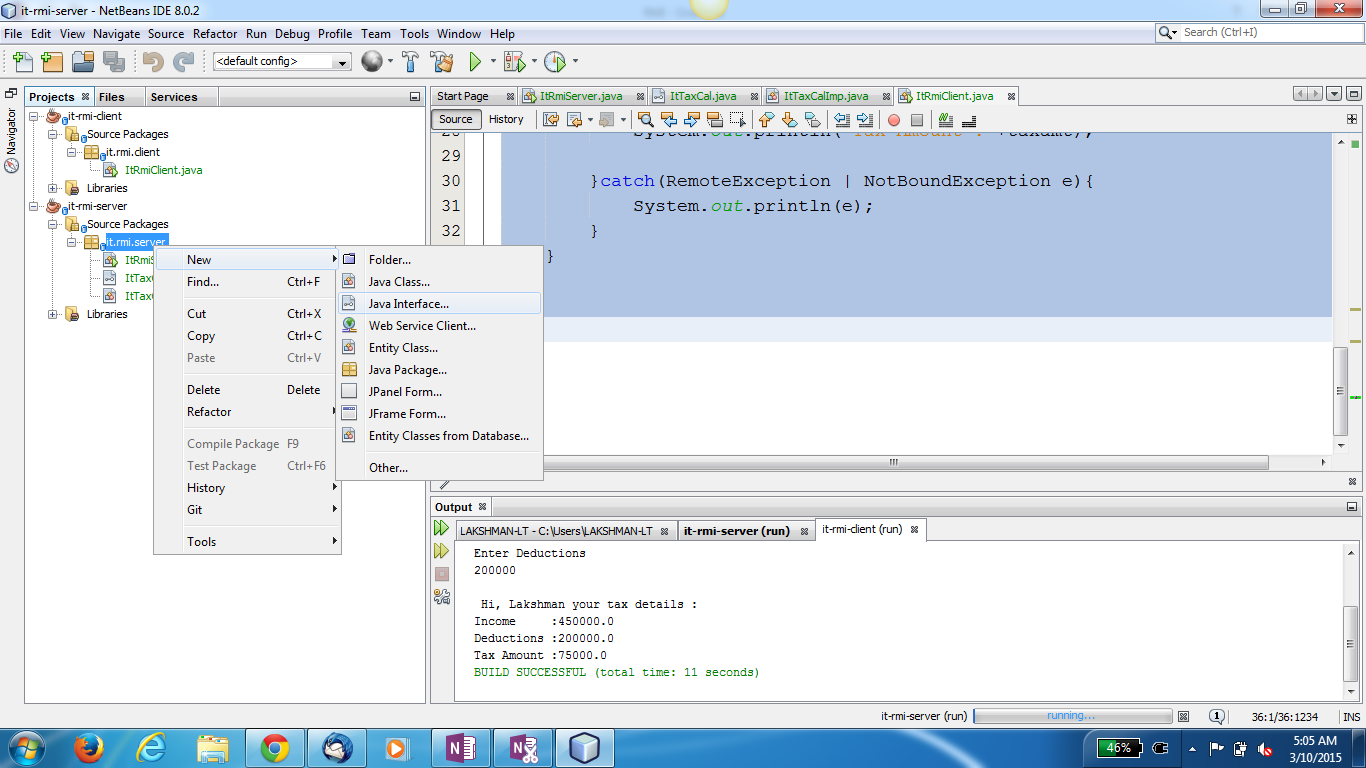The image size is (1366, 768).
Task: Cancel the running it-rmi-server process
Action: [x=1183, y=717]
